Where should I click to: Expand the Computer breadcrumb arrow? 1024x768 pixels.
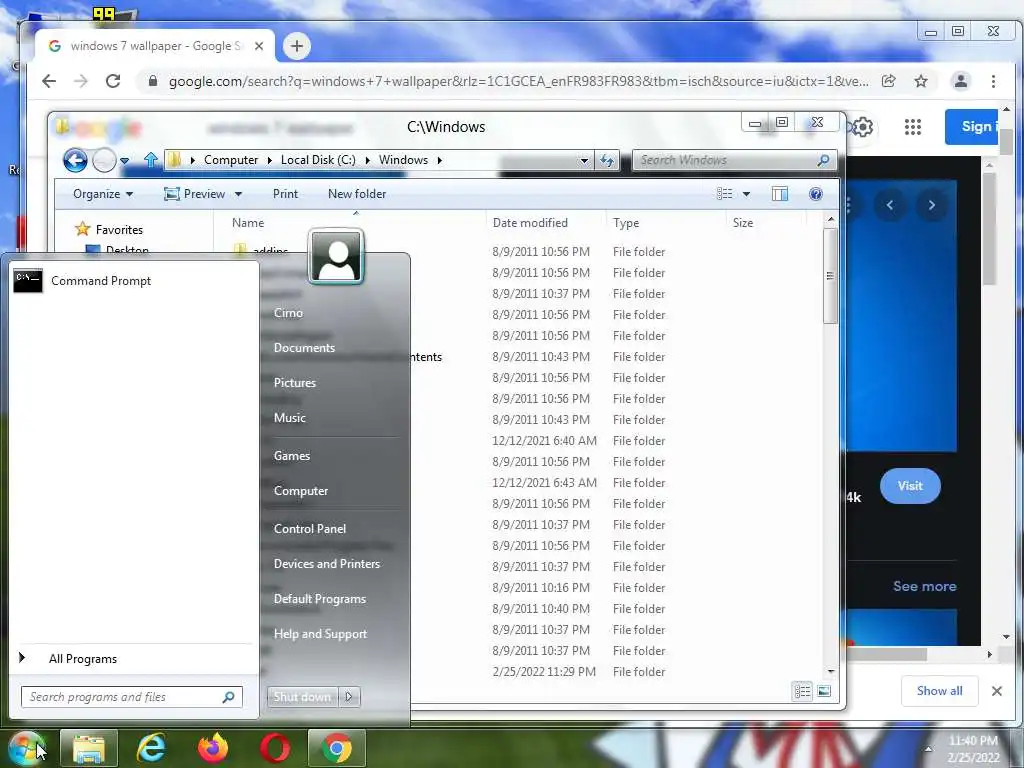point(269,160)
